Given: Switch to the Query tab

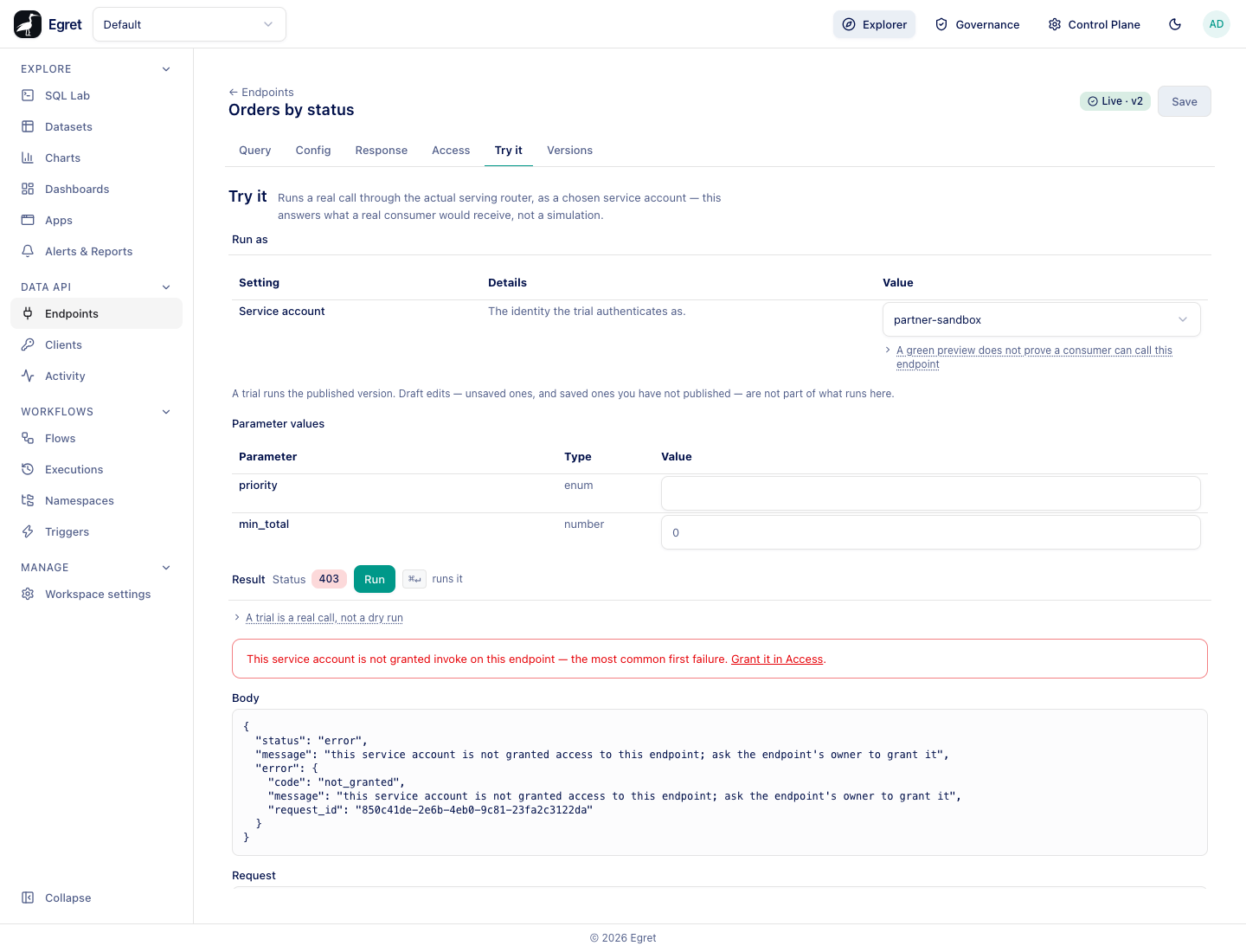Looking at the screenshot, I should 255,151.
